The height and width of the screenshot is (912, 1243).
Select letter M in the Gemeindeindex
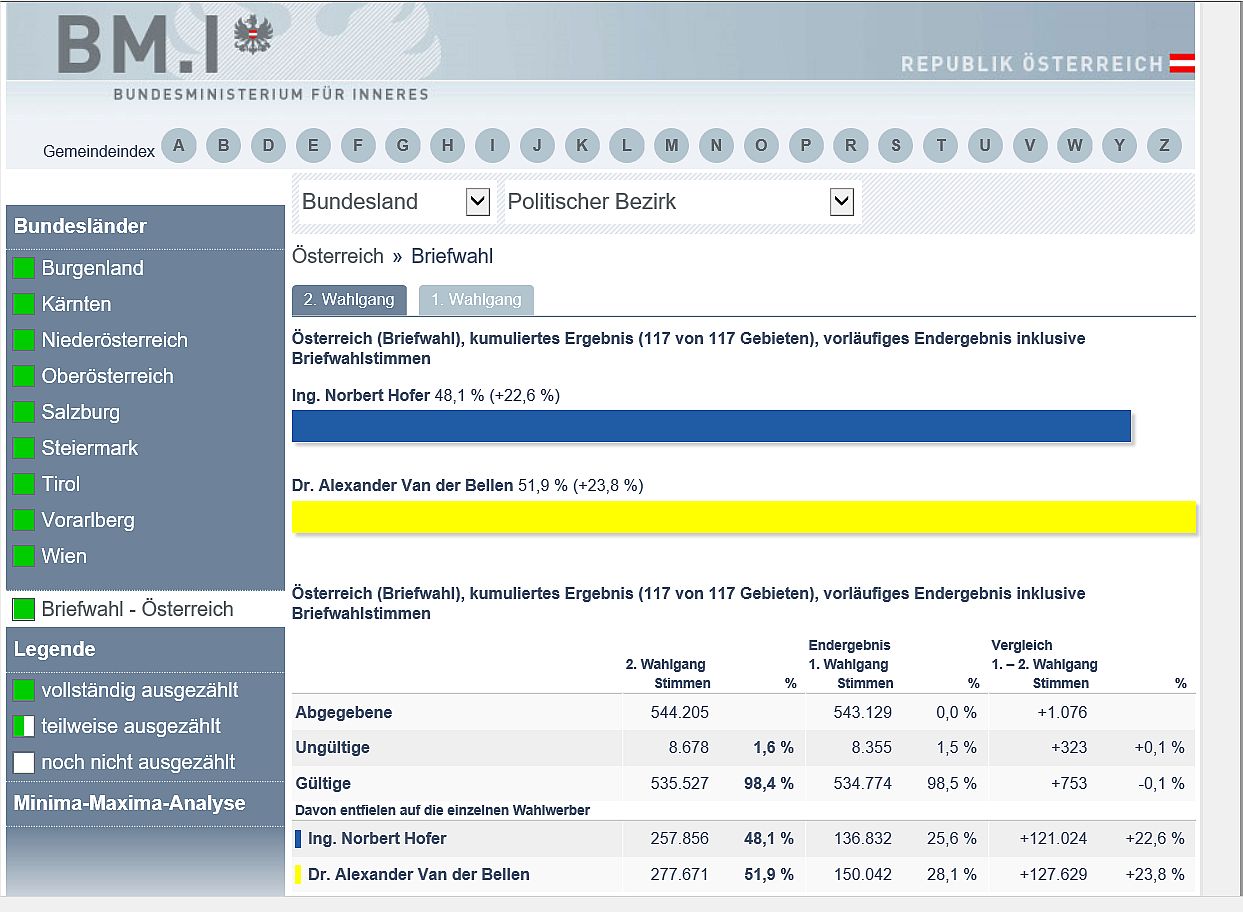671,146
